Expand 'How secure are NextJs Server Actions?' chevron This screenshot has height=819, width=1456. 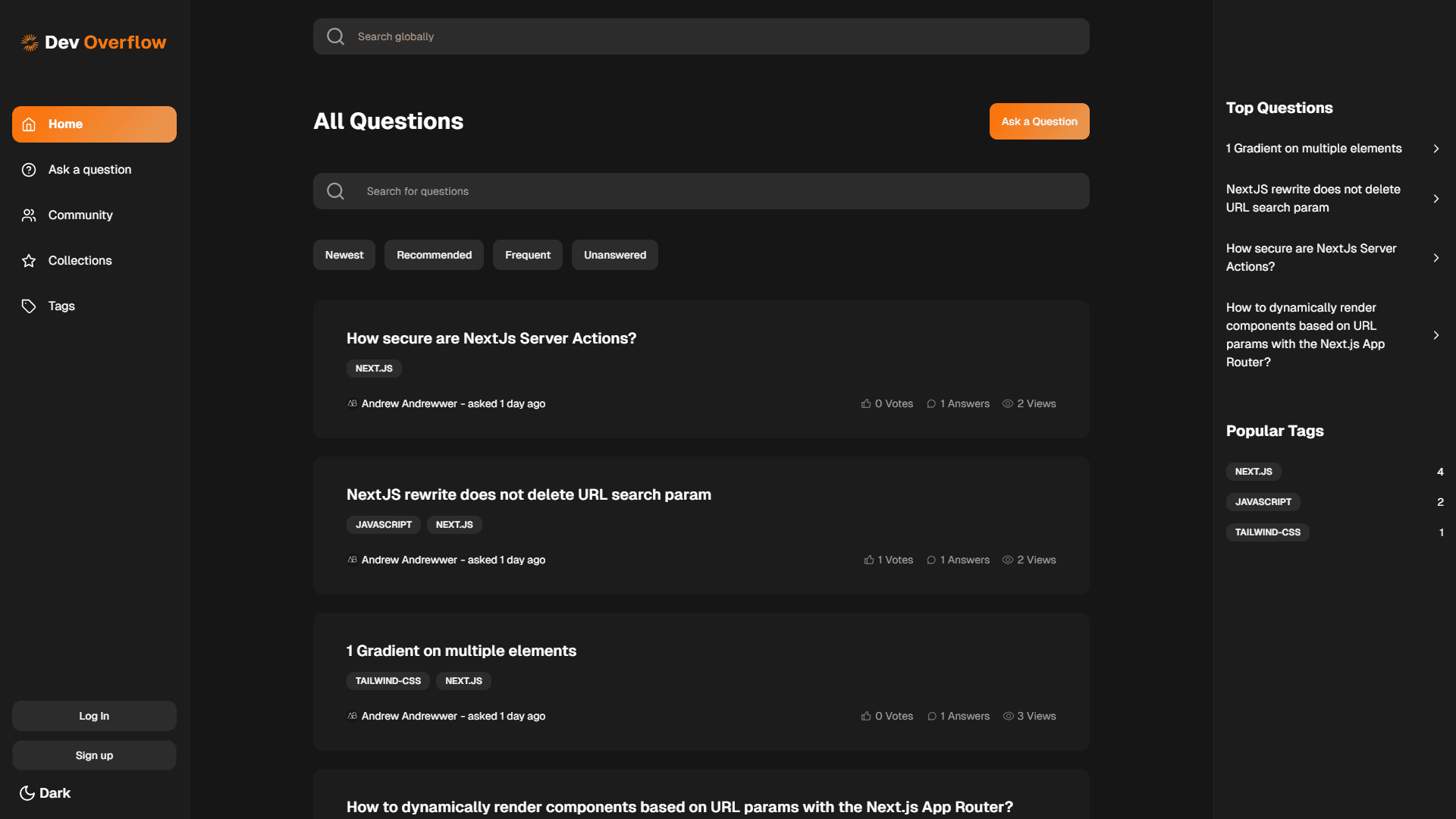pyautogui.click(x=1437, y=258)
